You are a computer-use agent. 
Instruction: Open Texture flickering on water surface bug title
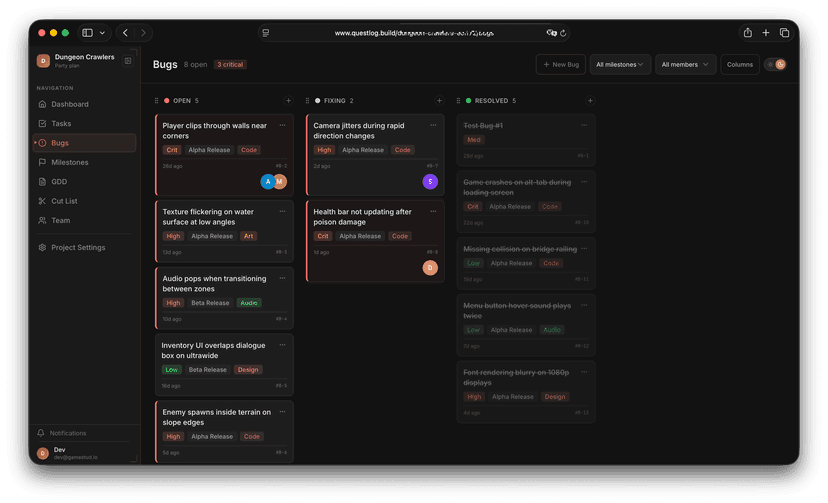(x=208, y=217)
